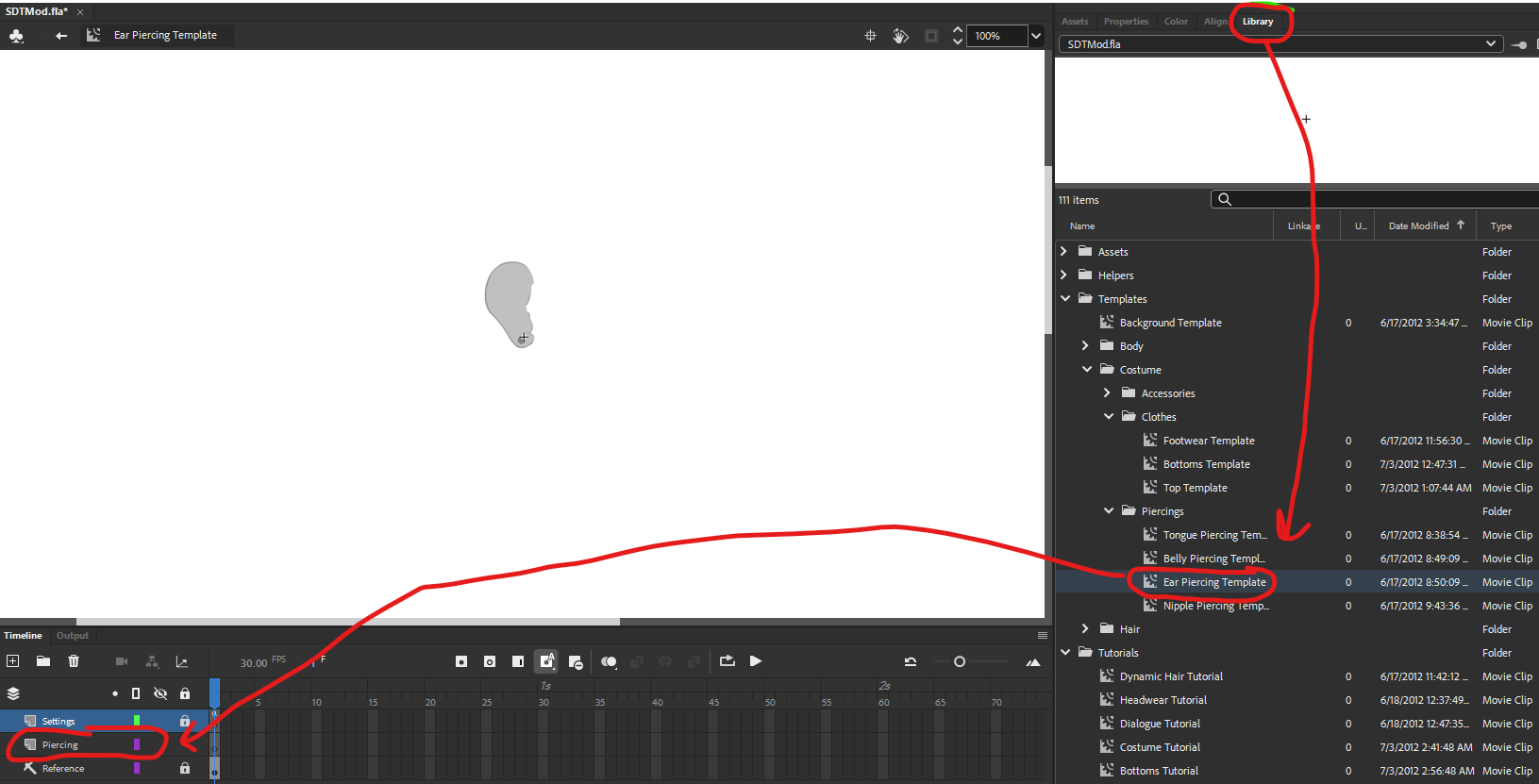
Task: Click Insert Keyframe icon in timeline toolbar
Action: point(461,661)
